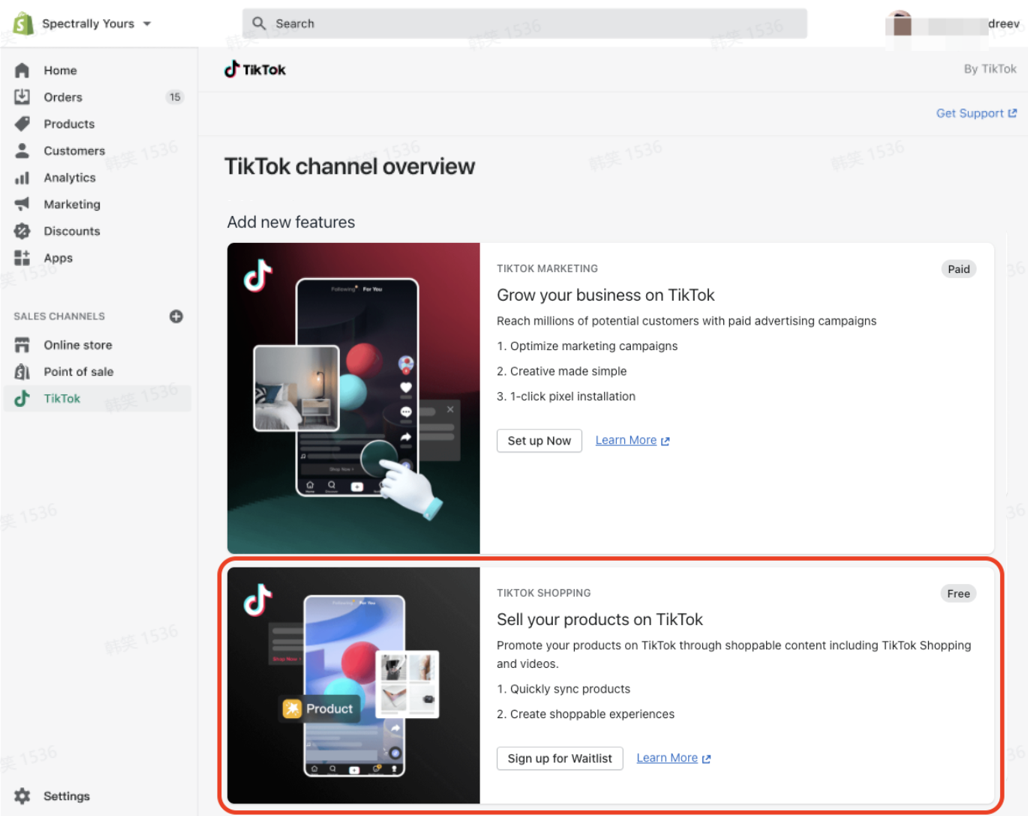Click "Sell your products on TikTok" heading
The image size is (1028, 816).
599,620
